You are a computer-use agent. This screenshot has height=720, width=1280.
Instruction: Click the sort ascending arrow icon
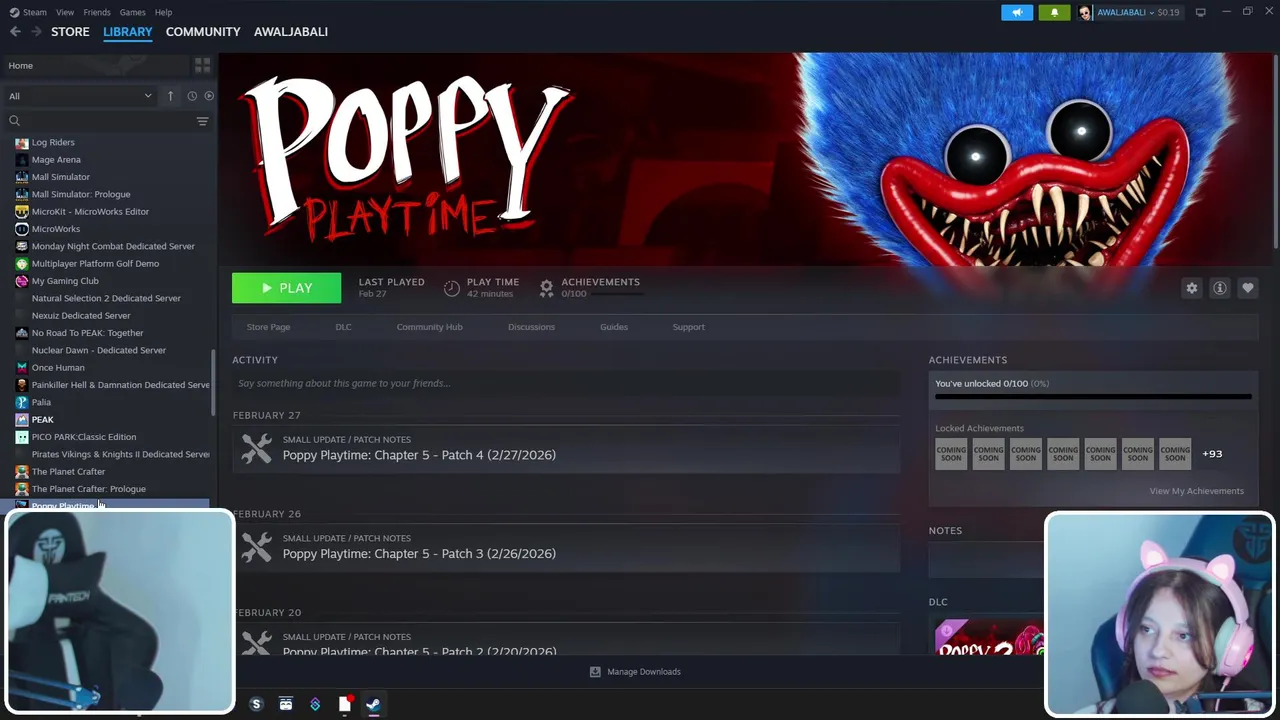pos(170,96)
